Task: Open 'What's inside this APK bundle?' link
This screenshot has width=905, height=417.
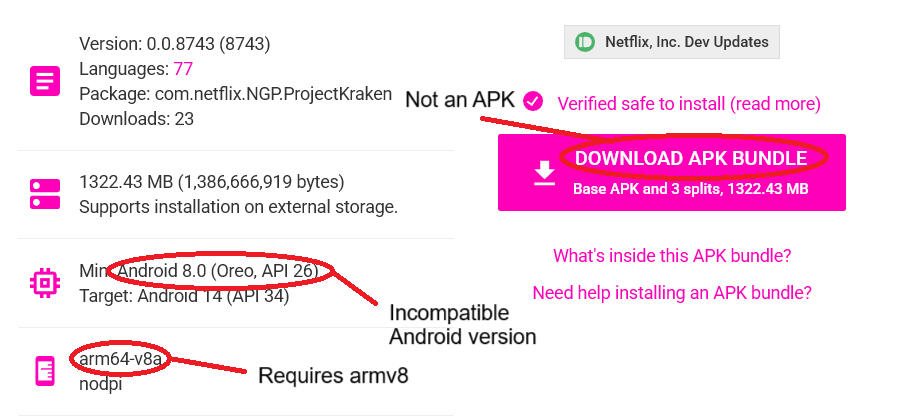Action: [x=672, y=256]
